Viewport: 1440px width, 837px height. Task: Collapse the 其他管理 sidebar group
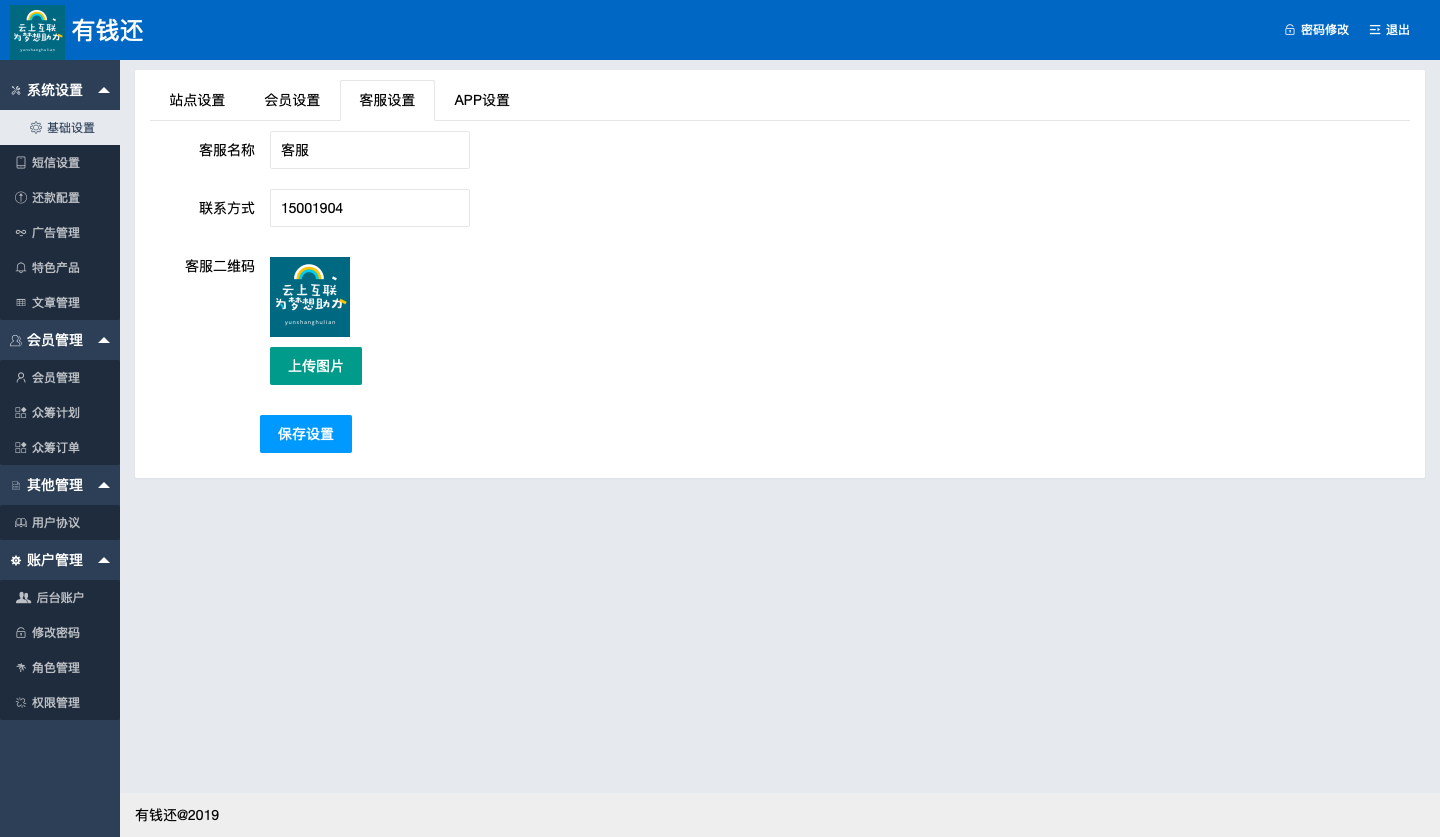[x=103, y=485]
